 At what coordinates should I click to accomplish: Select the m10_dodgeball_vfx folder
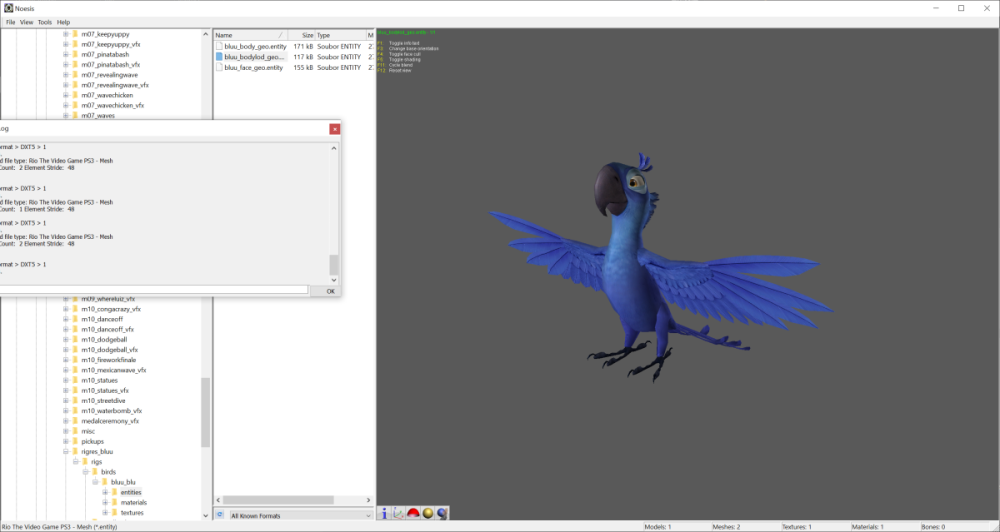tap(109, 350)
